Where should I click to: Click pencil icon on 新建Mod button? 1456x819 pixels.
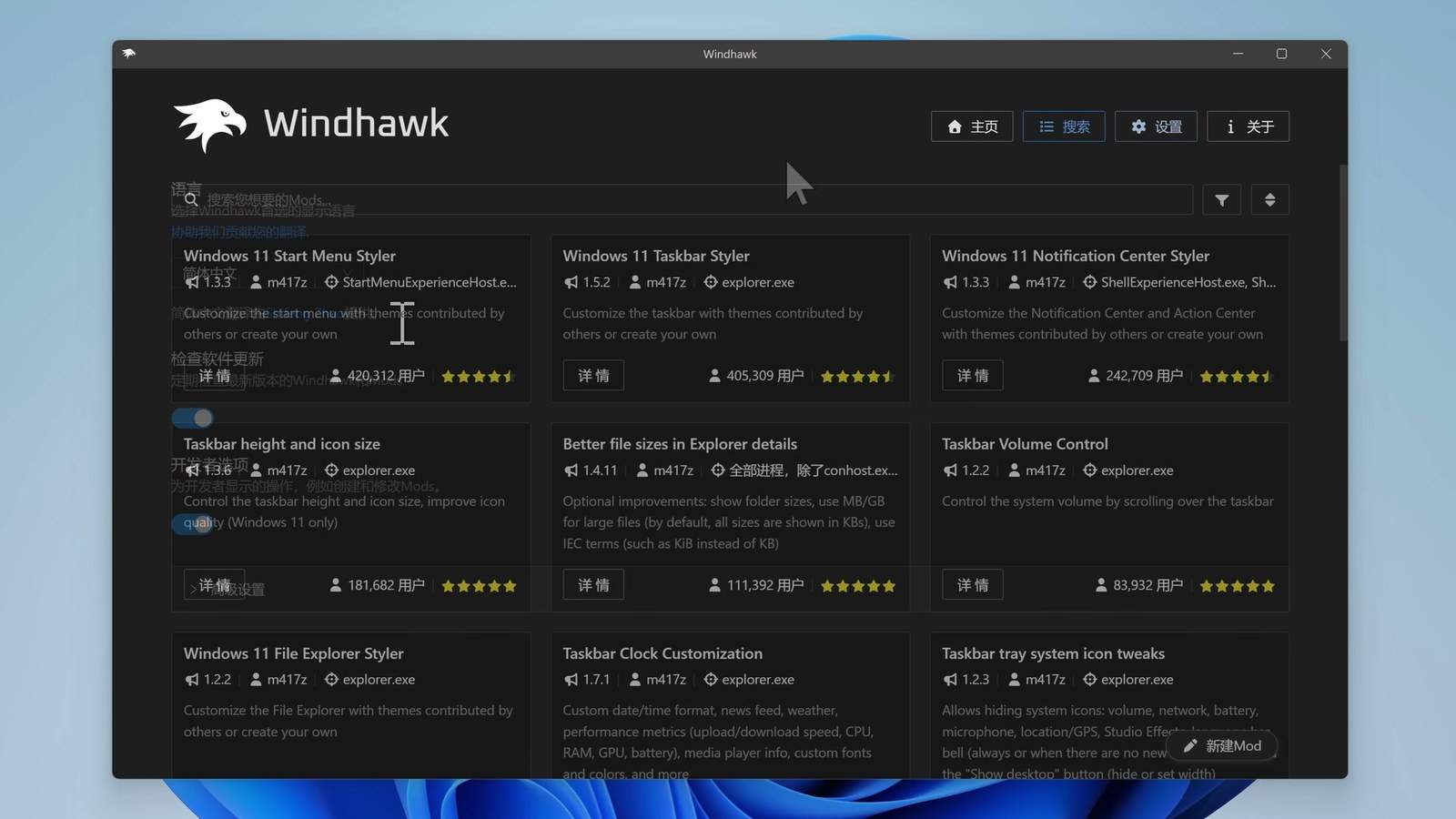tap(1189, 746)
